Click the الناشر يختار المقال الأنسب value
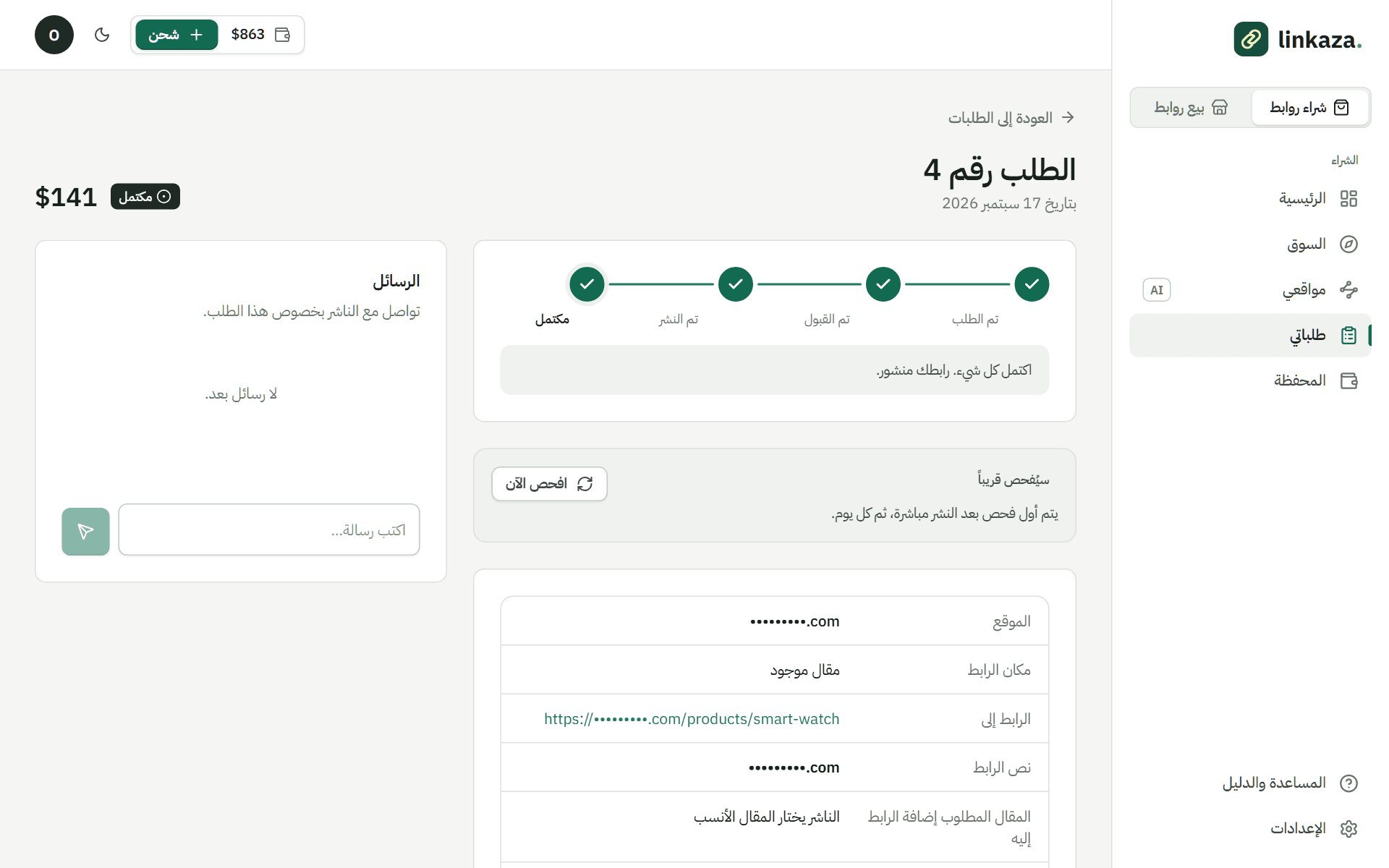 pos(767,817)
